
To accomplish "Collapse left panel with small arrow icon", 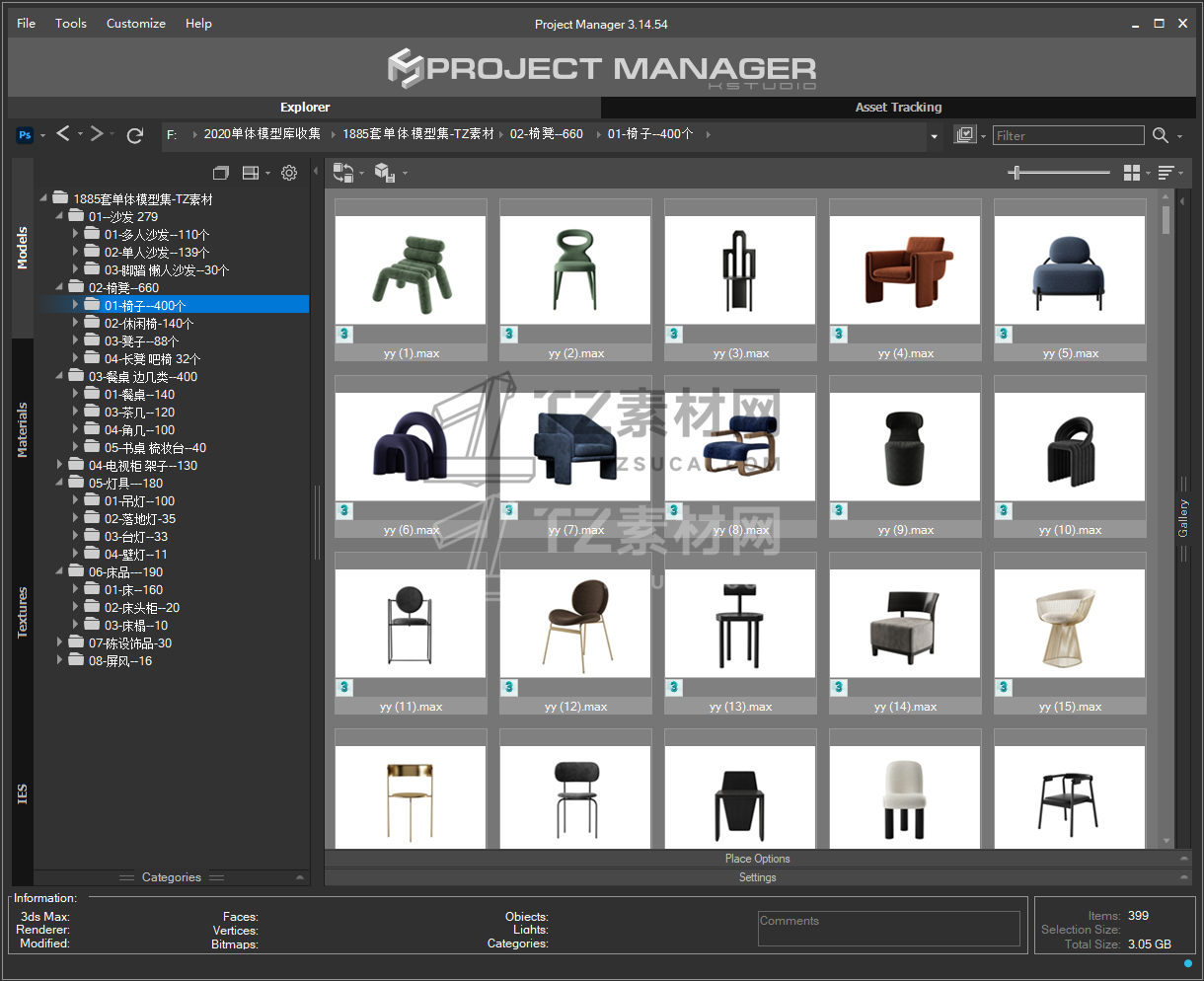I will coord(316,172).
